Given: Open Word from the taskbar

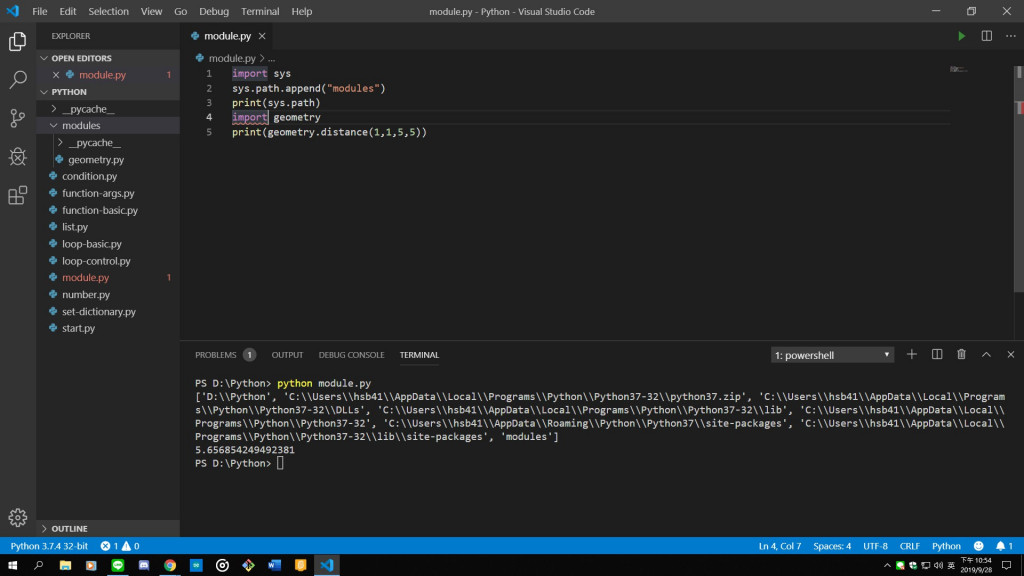Looking at the screenshot, I should pyautogui.click(x=274, y=566).
